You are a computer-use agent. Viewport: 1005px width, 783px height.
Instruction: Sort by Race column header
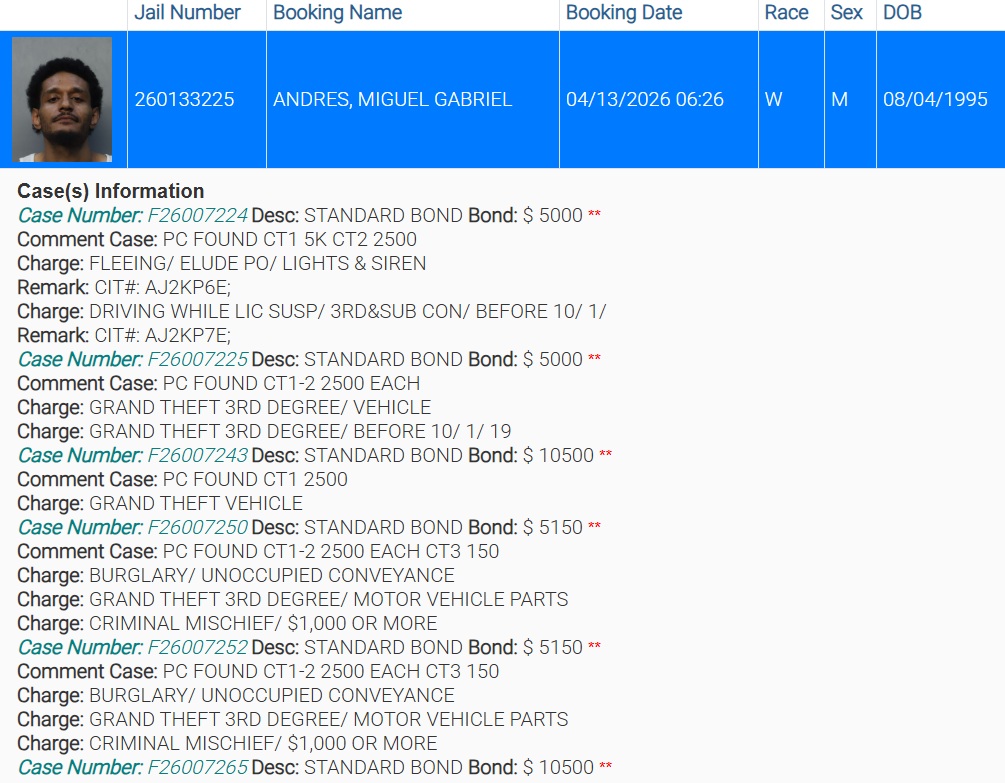click(786, 12)
